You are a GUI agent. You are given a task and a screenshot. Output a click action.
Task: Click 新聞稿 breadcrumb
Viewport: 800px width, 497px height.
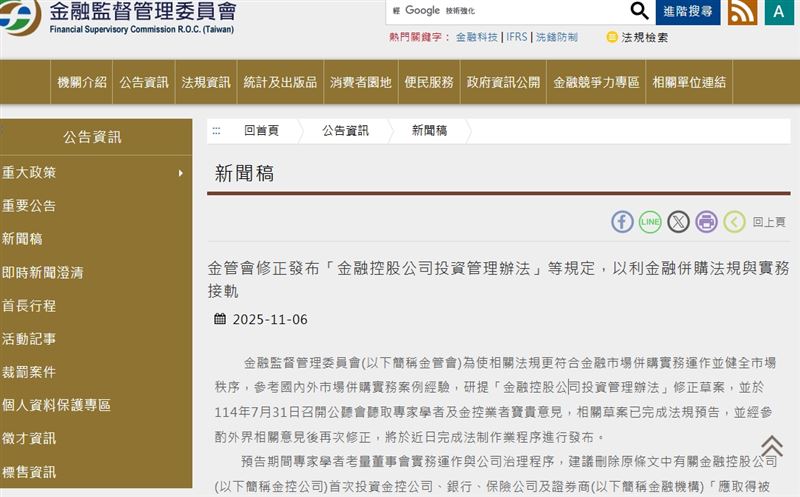pos(429,131)
